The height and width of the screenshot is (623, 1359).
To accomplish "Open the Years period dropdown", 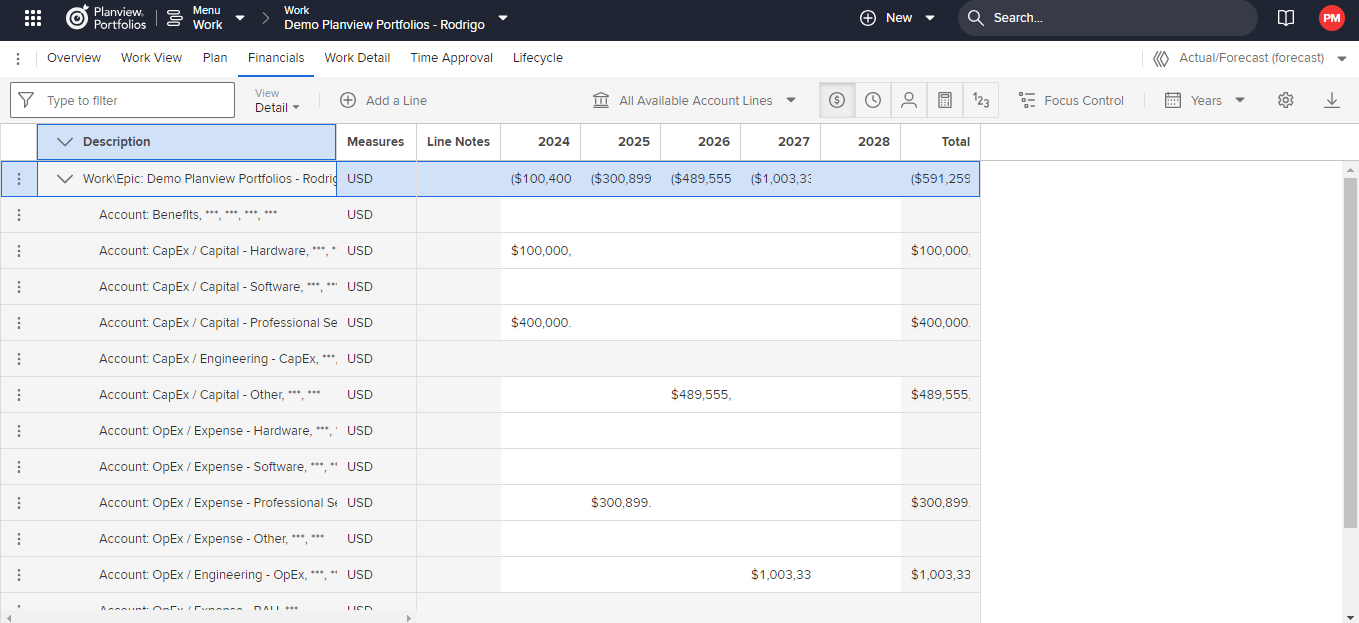I will [1205, 101].
